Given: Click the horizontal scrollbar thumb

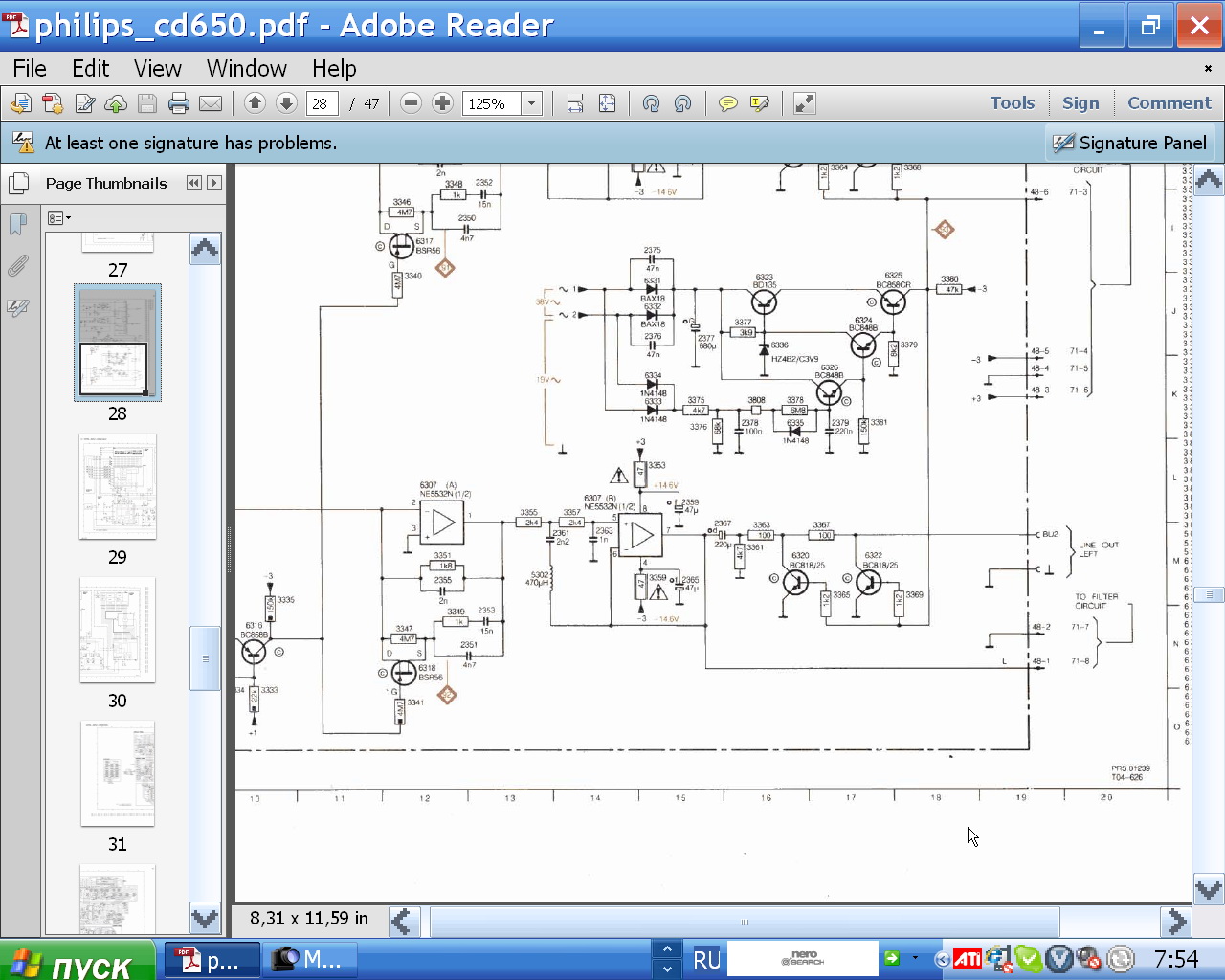Looking at the screenshot, I should point(745,922).
